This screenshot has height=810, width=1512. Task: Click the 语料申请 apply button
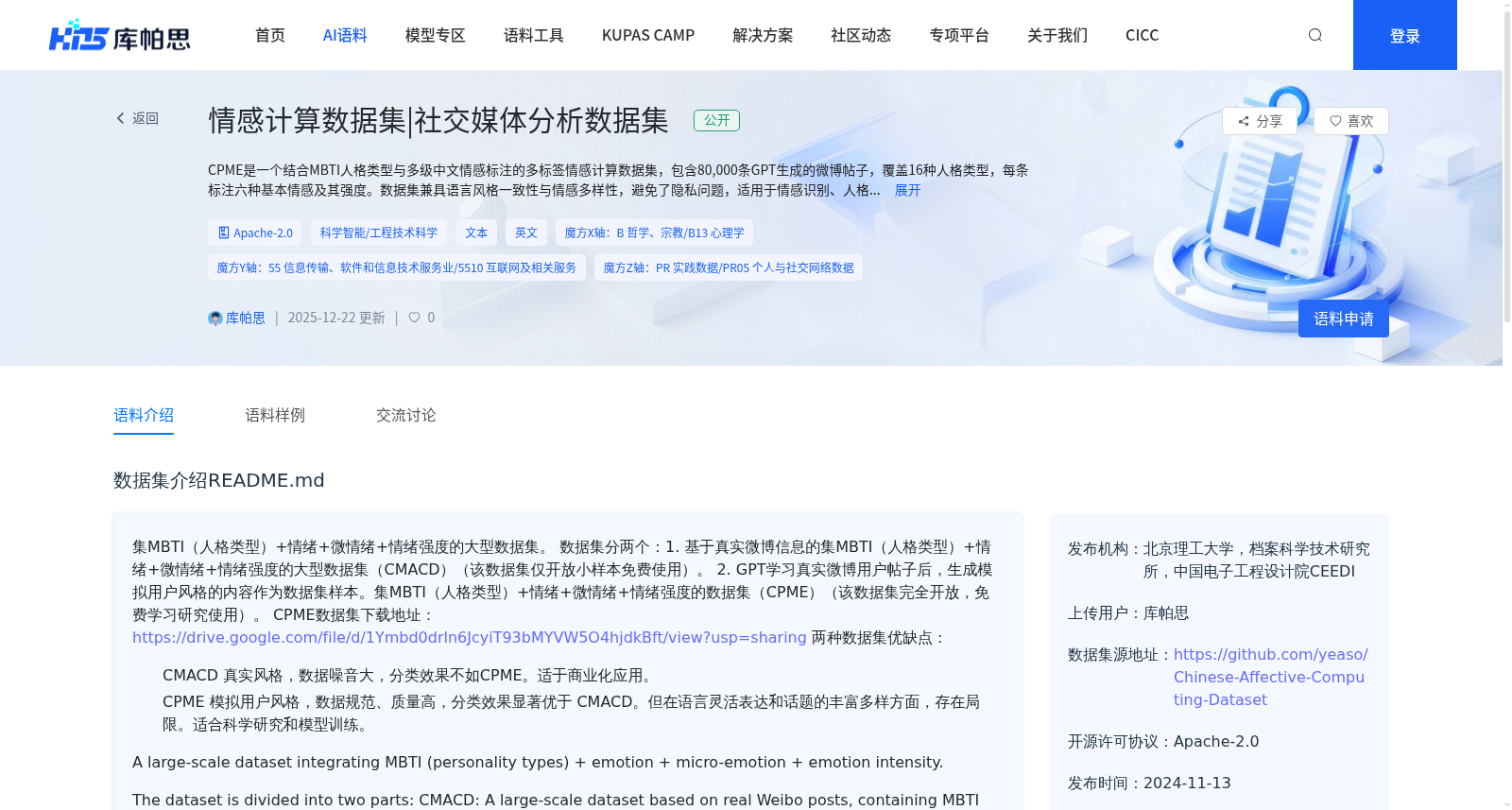(1343, 319)
